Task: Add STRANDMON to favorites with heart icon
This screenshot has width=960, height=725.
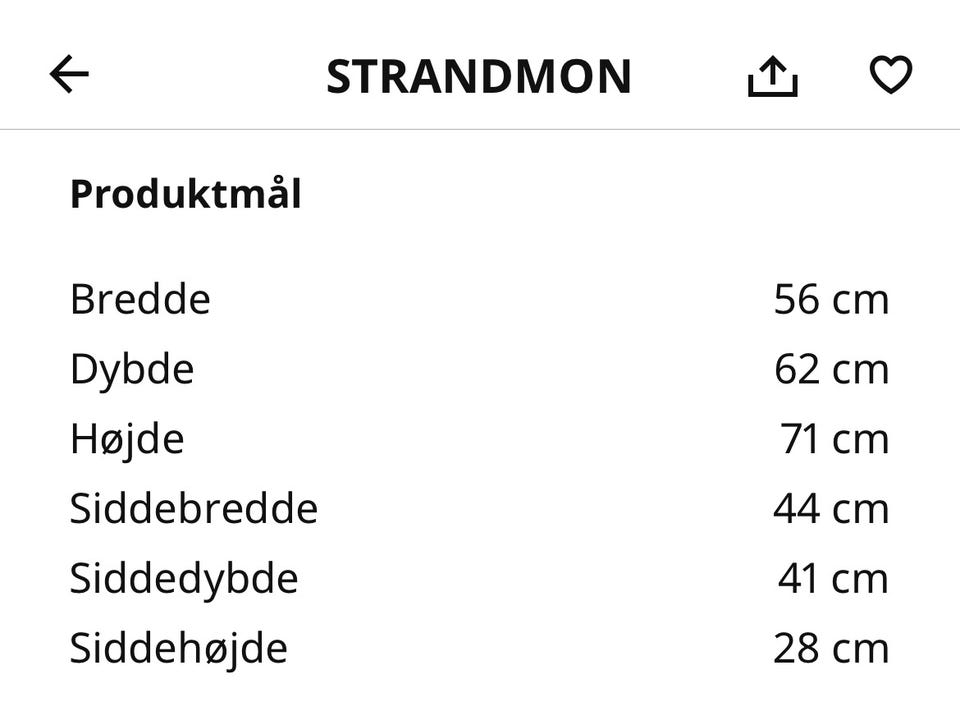Action: point(891,75)
